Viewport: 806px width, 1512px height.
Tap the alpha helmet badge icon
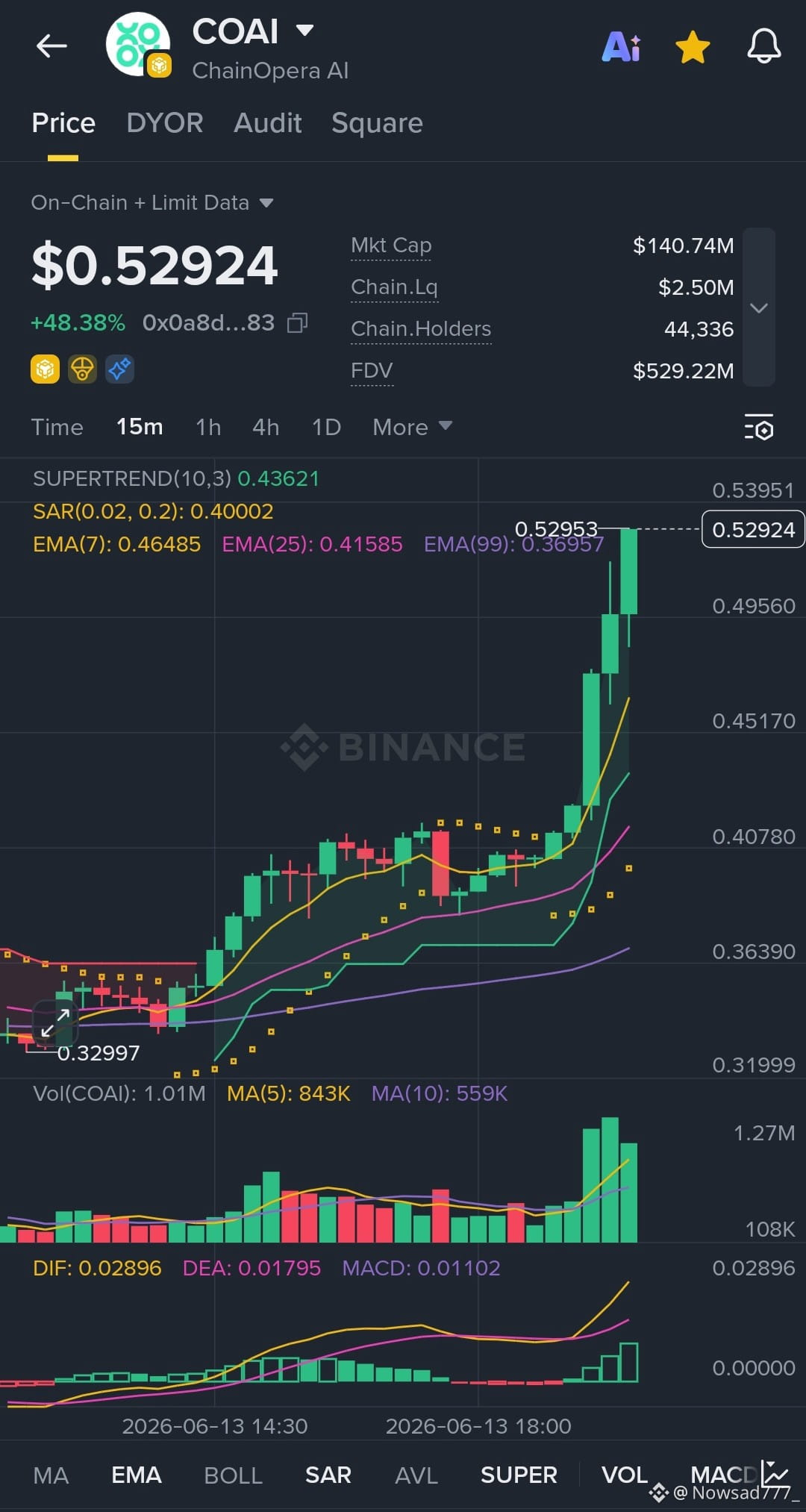click(x=82, y=369)
